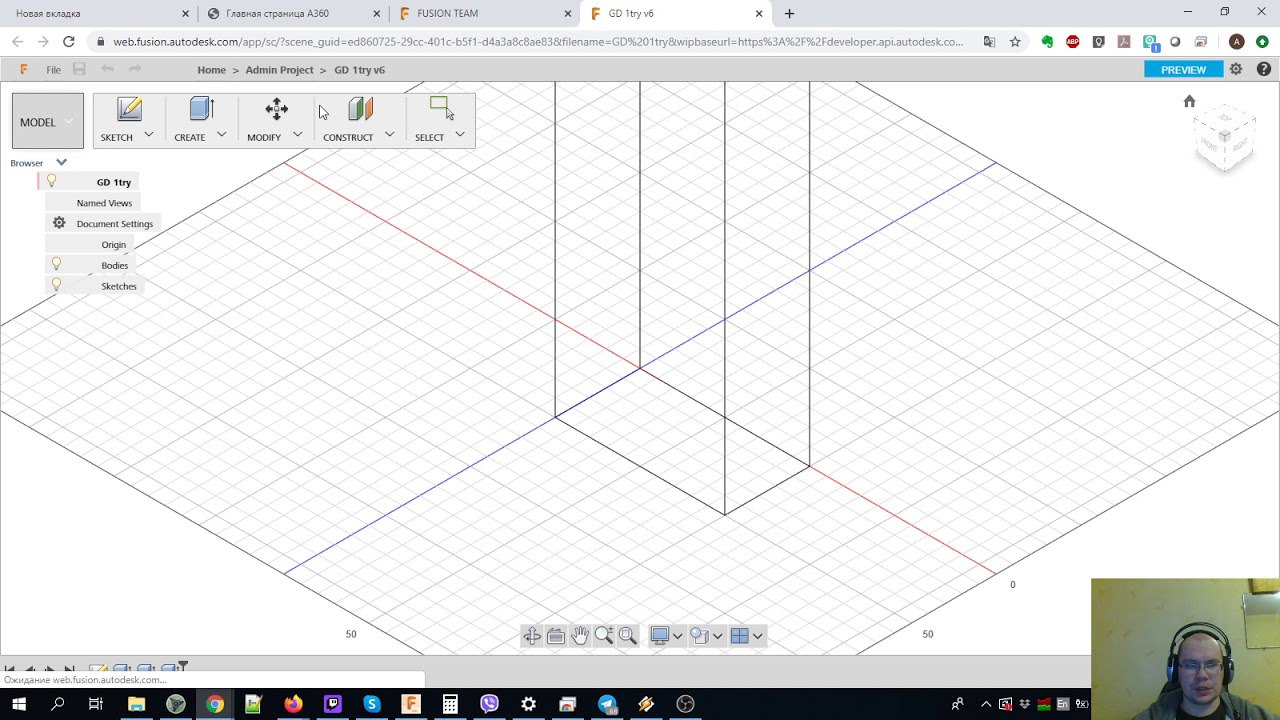Toggle GD 1try lightbulb visibility
Image resolution: width=1280 pixels, height=720 pixels.
pyautogui.click(x=51, y=181)
